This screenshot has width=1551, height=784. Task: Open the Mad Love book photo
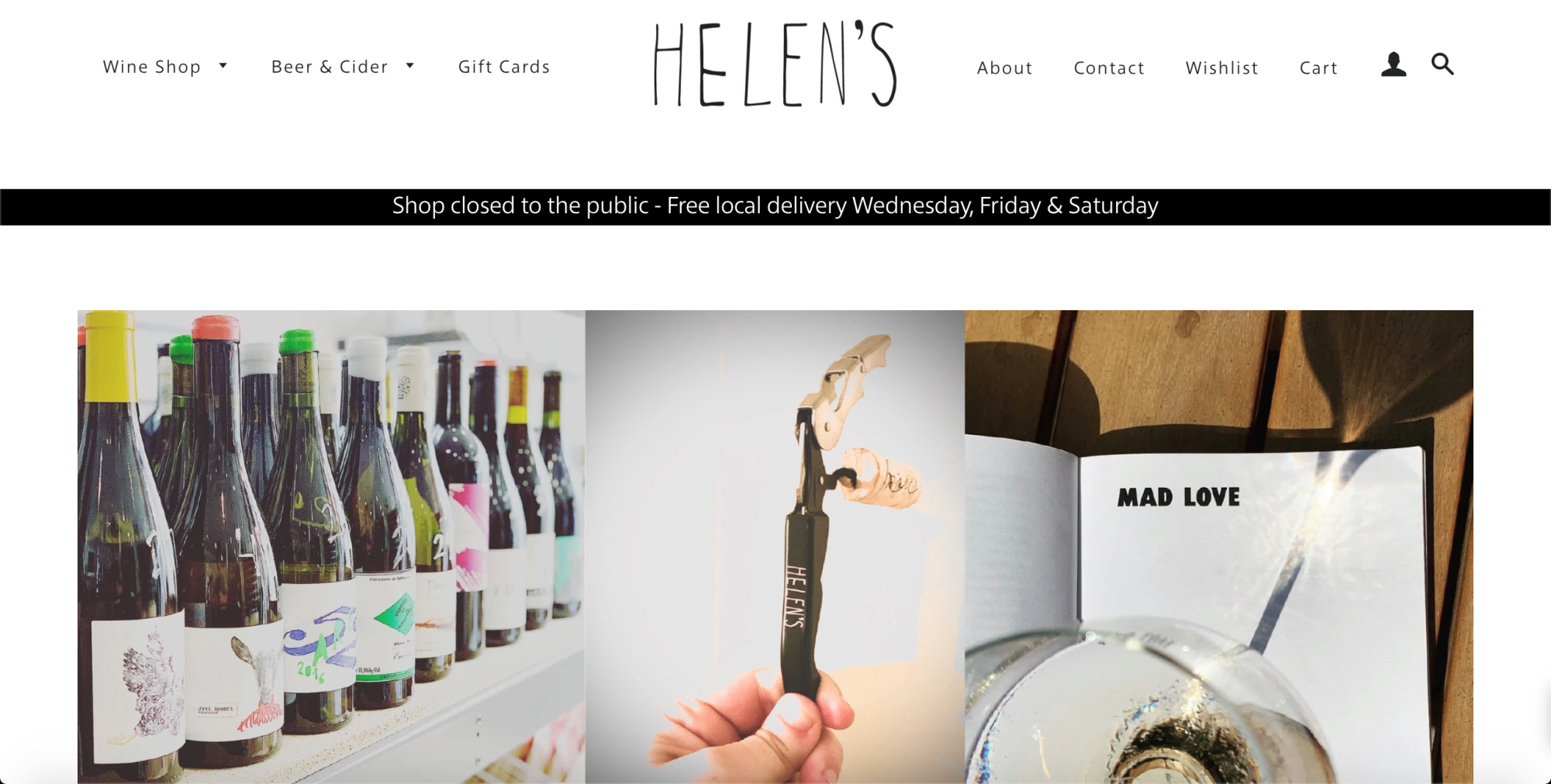(x=1219, y=547)
